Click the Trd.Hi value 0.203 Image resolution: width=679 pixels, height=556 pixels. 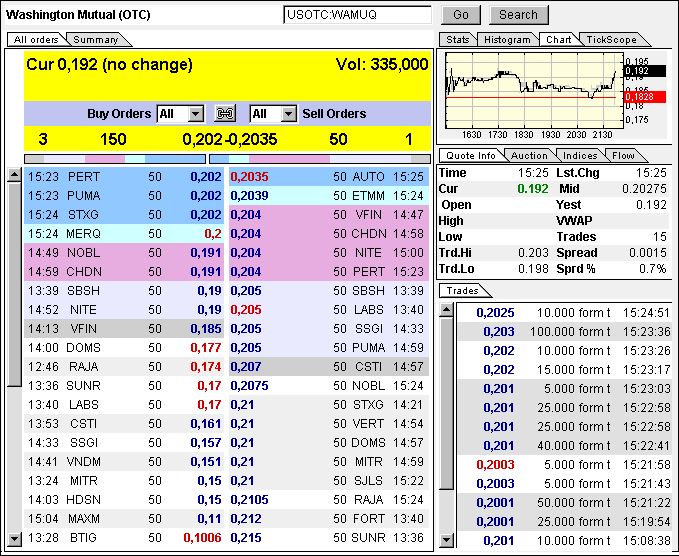(533, 253)
